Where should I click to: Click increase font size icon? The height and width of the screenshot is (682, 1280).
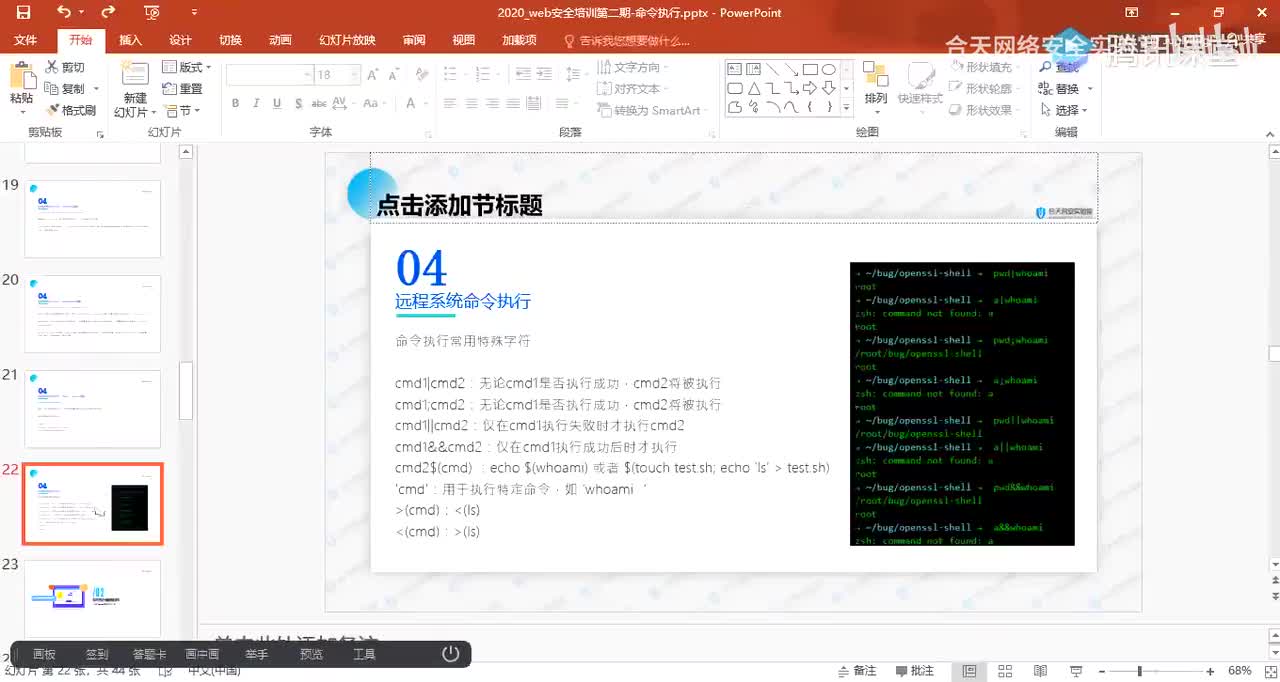pos(373,75)
